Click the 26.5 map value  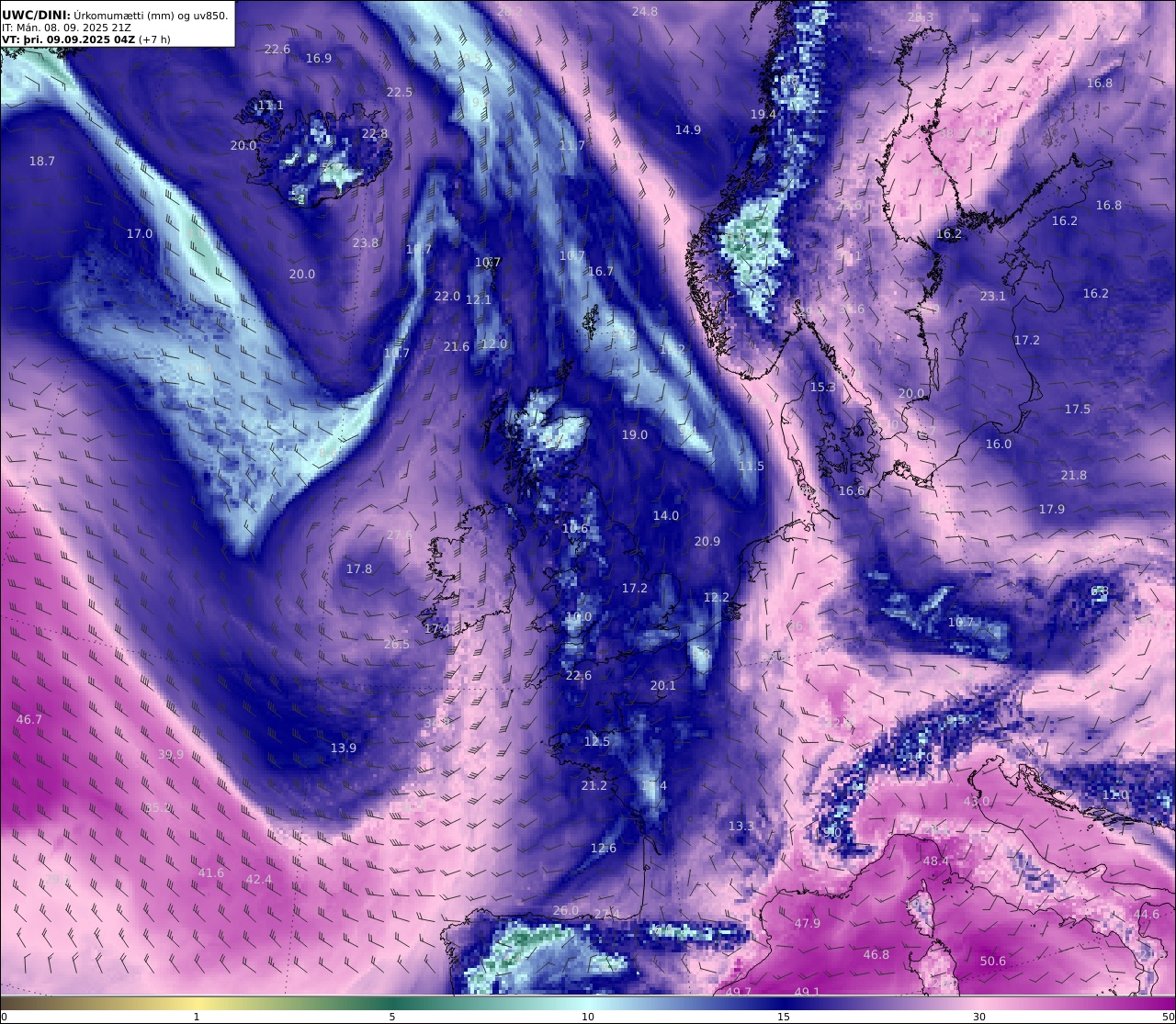pyautogui.click(x=397, y=644)
